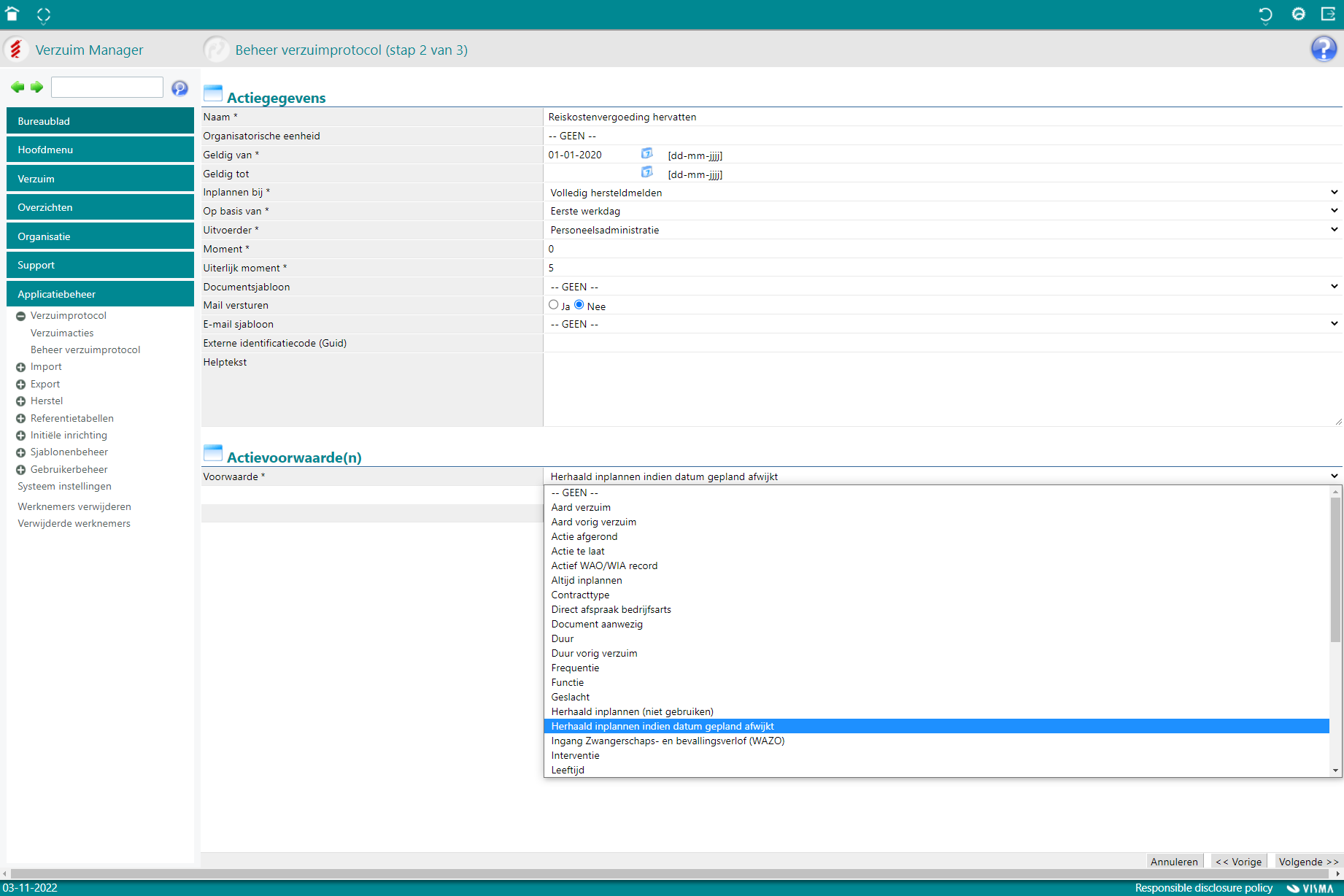1344x896 pixels.
Task: Open the Op basis van dropdown
Action: pos(943,211)
